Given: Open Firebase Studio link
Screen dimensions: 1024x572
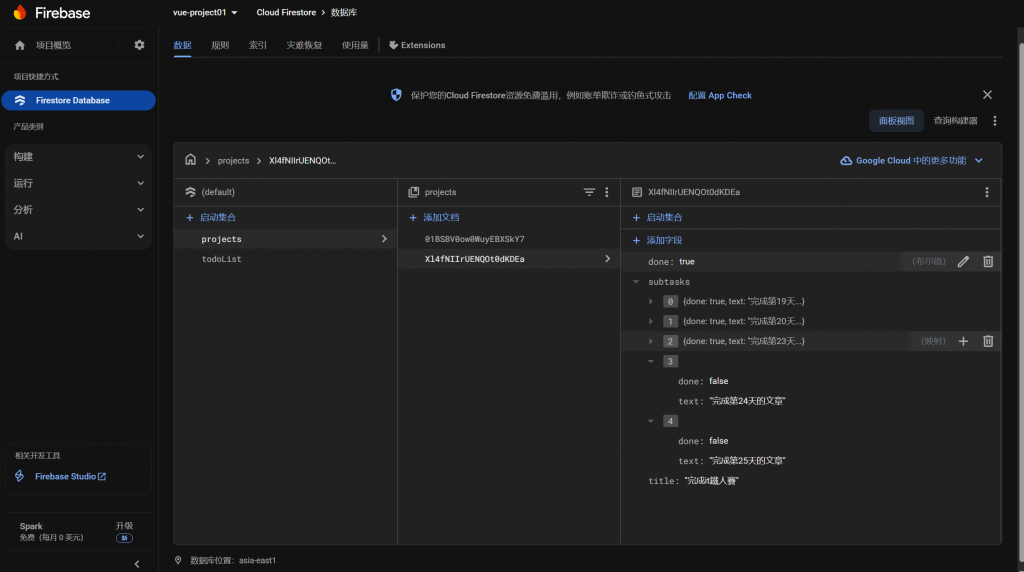Looking at the screenshot, I should click(70, 477).
